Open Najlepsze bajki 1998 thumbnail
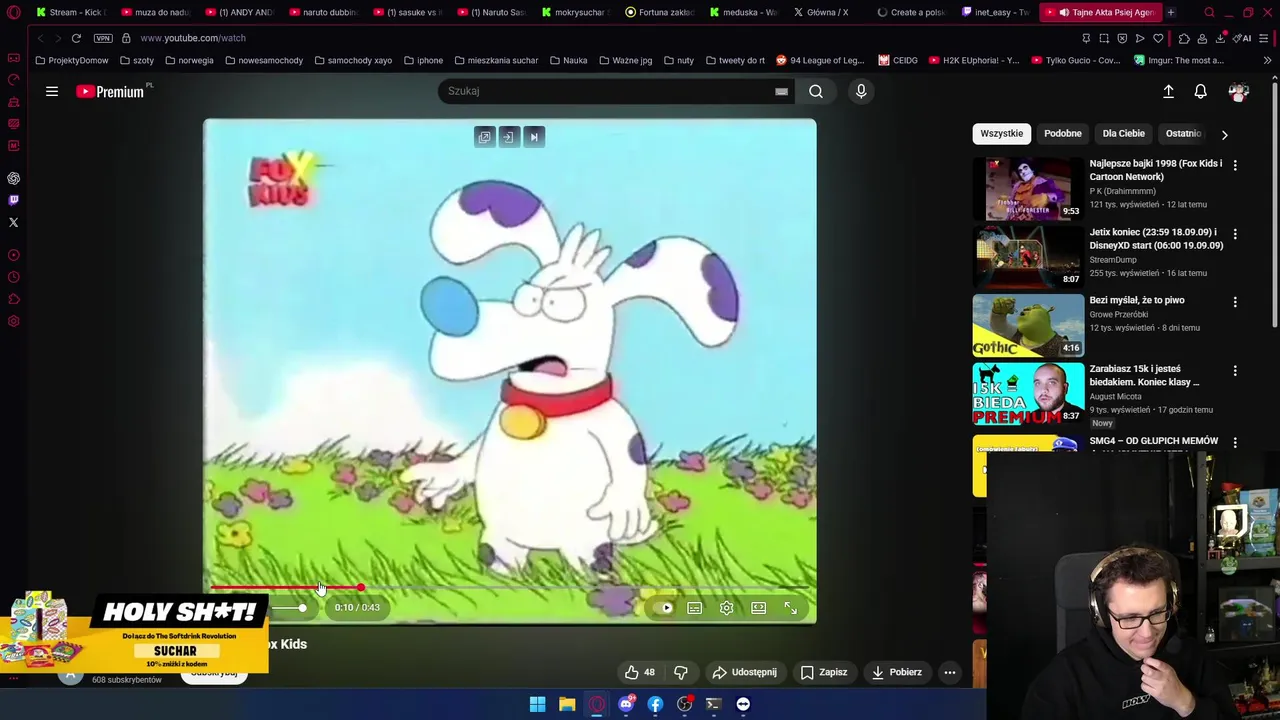This screenshot has height=720, width=1280. 1028,188
